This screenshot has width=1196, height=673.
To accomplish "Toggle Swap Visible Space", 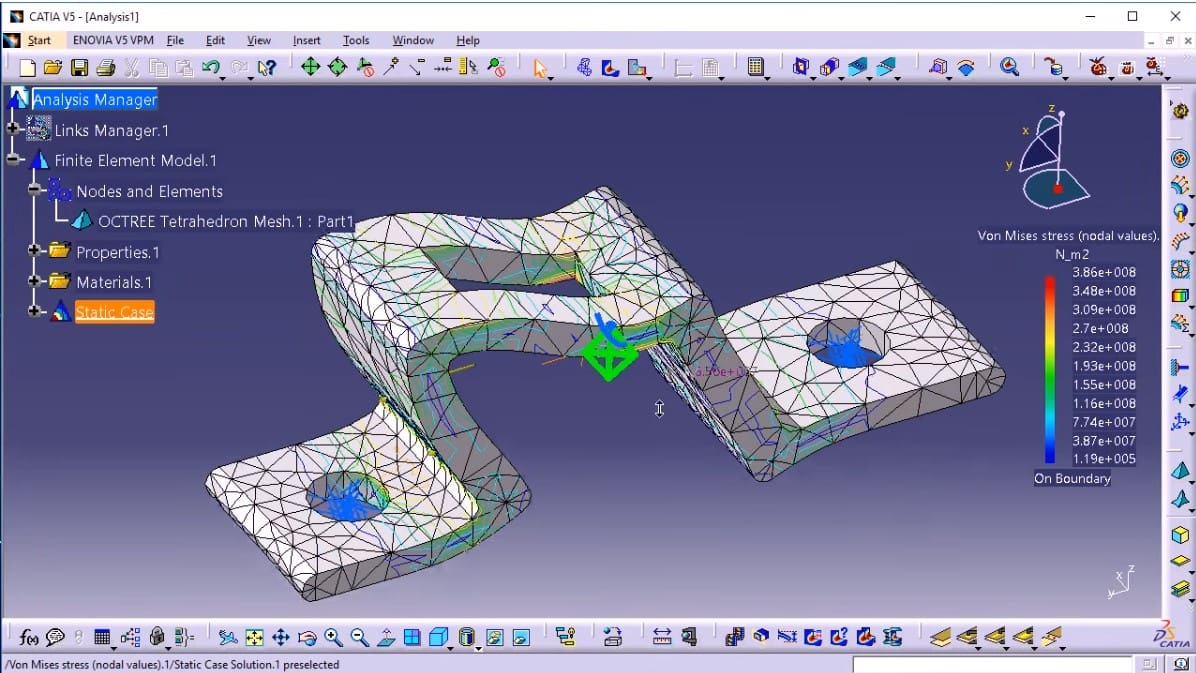I will click(x=521, y=637).
